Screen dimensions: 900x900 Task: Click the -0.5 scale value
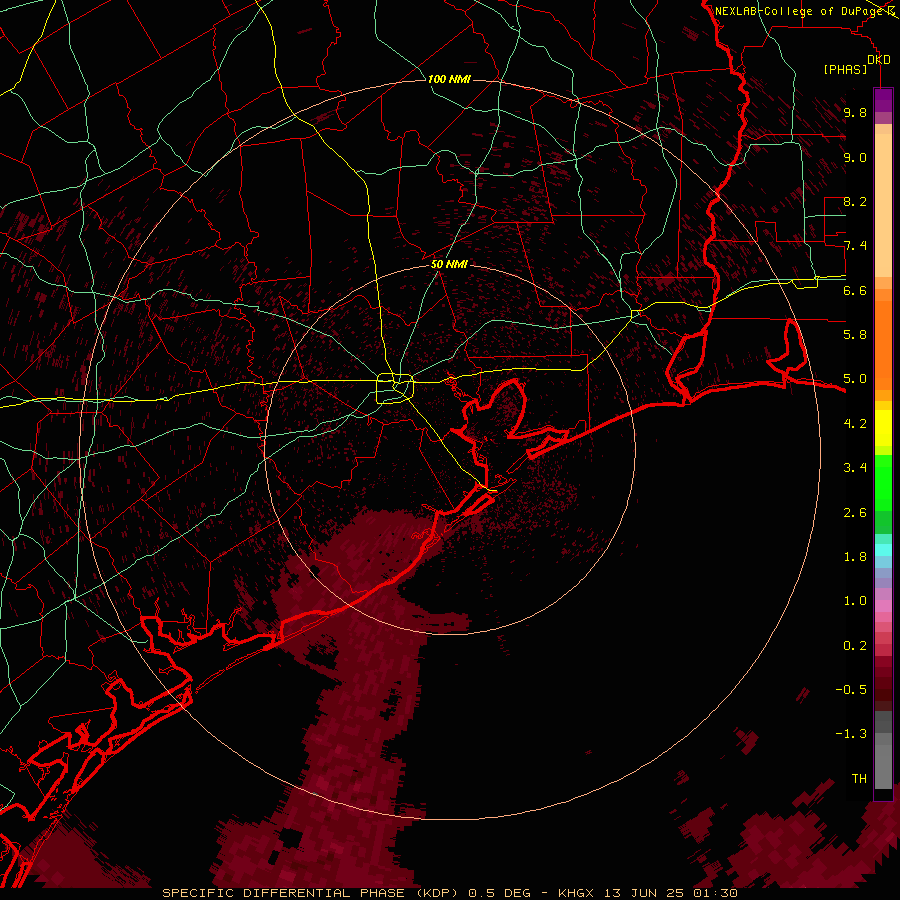click(x=851, y=690)
